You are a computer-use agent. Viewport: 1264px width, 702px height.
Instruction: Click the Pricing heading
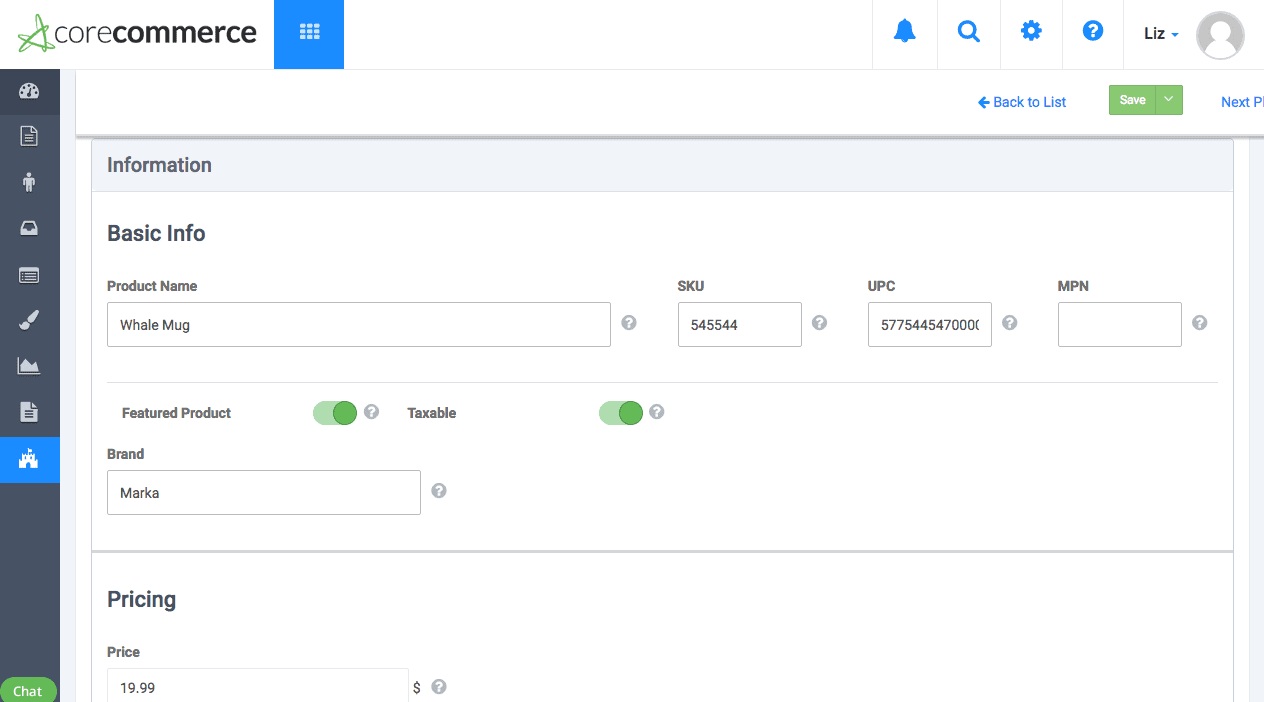[141, 599]
